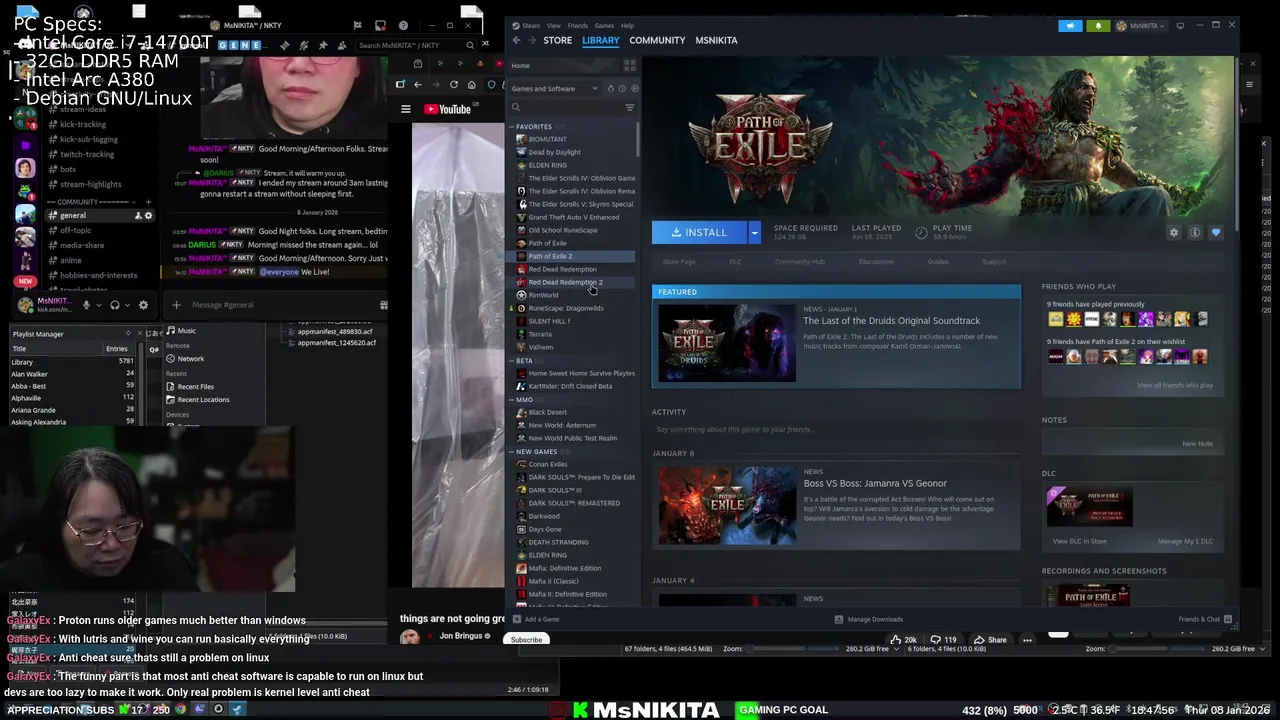Open Path of Exile 2 settings gear

tap(1174, 232)
